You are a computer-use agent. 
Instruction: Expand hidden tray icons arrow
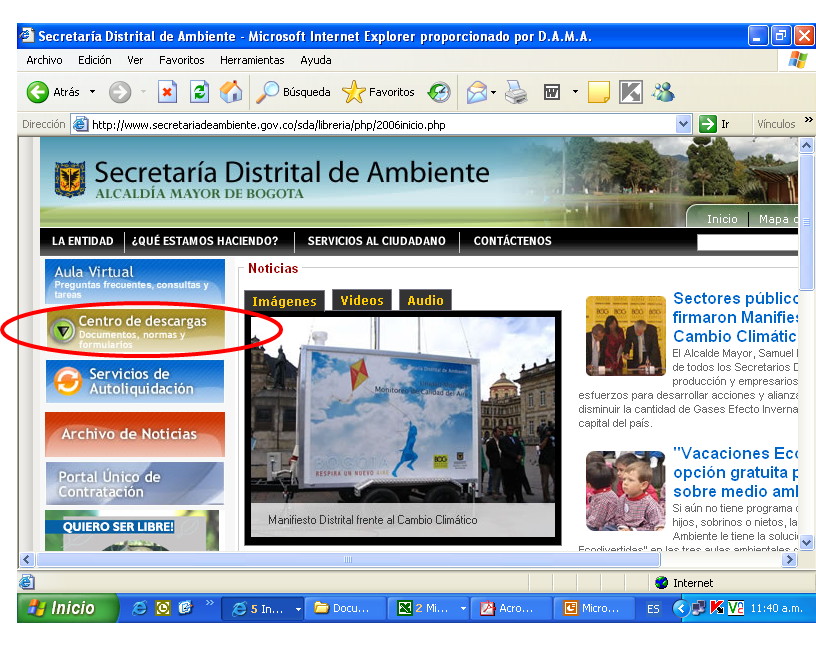point(681,608)
